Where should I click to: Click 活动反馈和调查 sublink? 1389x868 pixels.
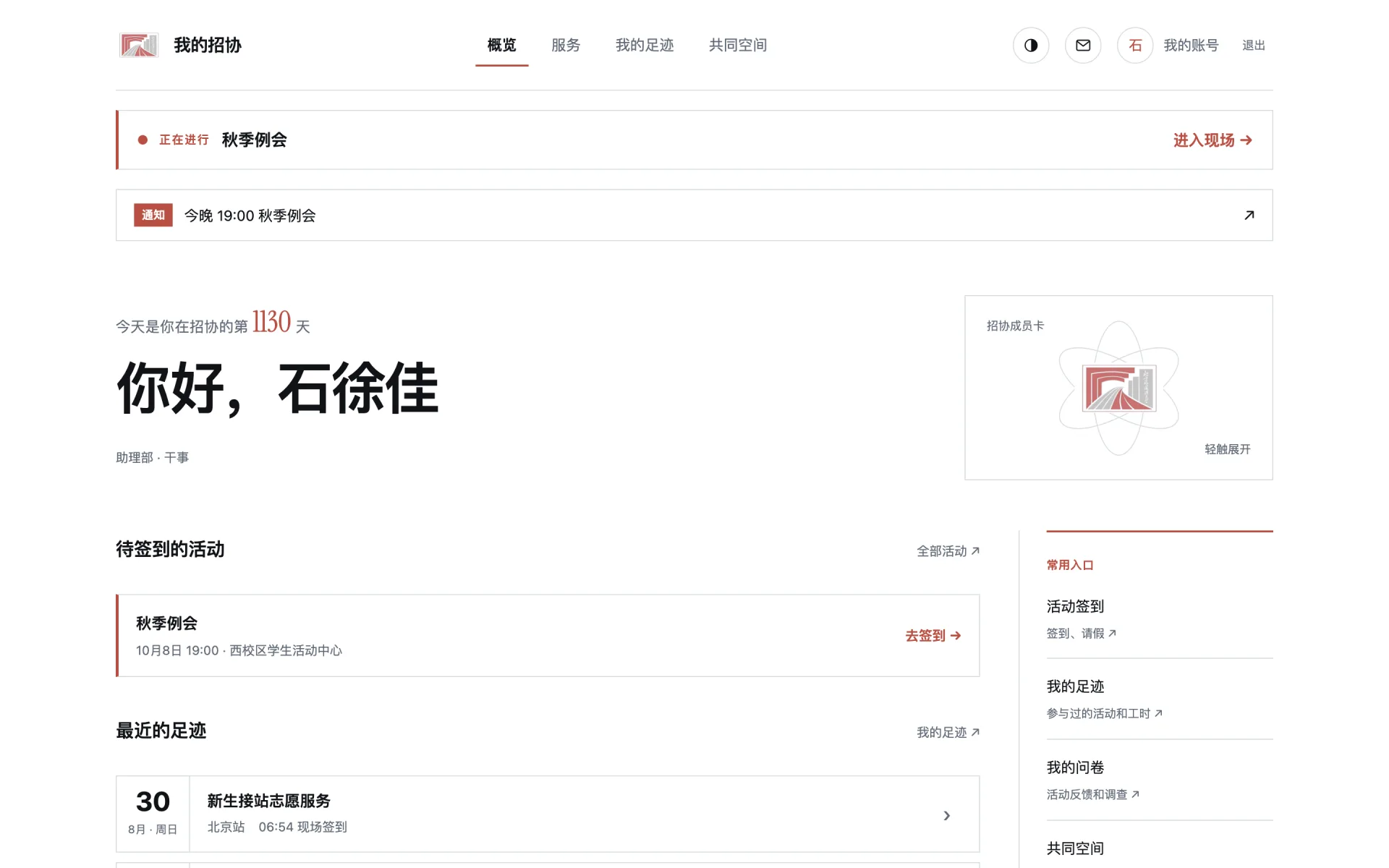[1092, 795]
